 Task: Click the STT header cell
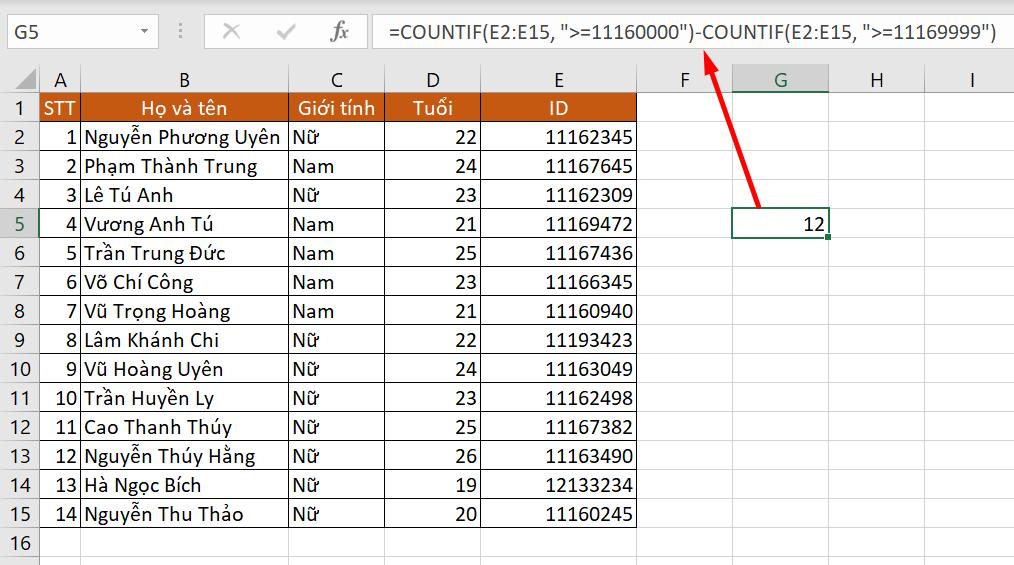point(60,107)
